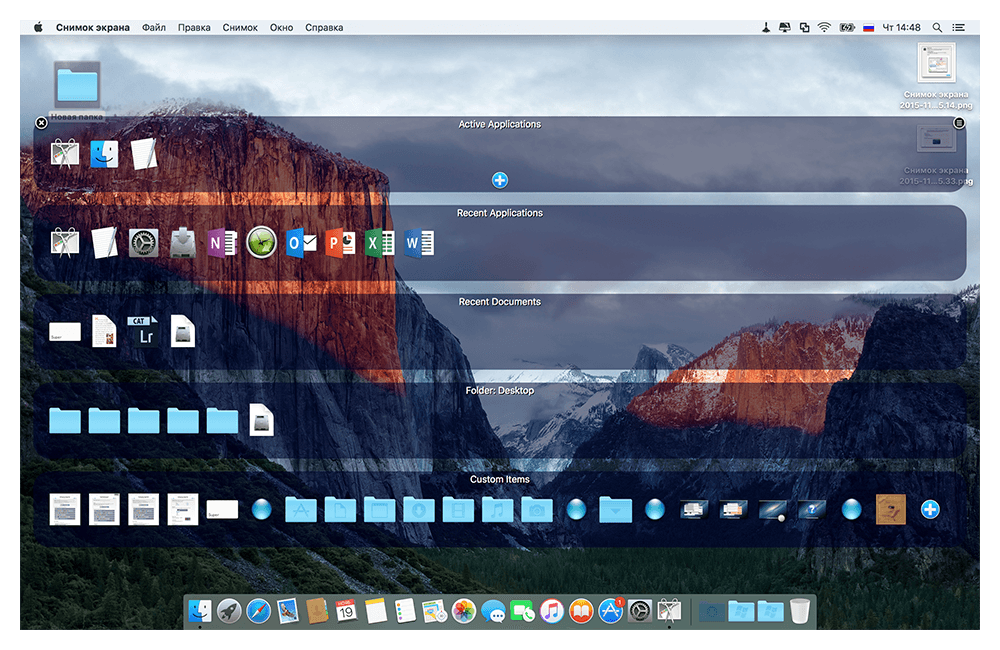1000x650 pixels.
Task: Open the Снимок экрана application menu
Action: [92, 27]
